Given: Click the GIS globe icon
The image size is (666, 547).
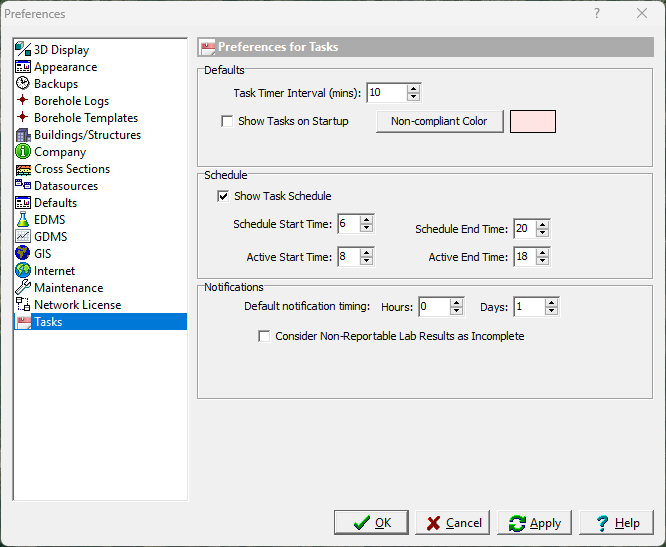Looking at the screenshot, I should 23,254.
